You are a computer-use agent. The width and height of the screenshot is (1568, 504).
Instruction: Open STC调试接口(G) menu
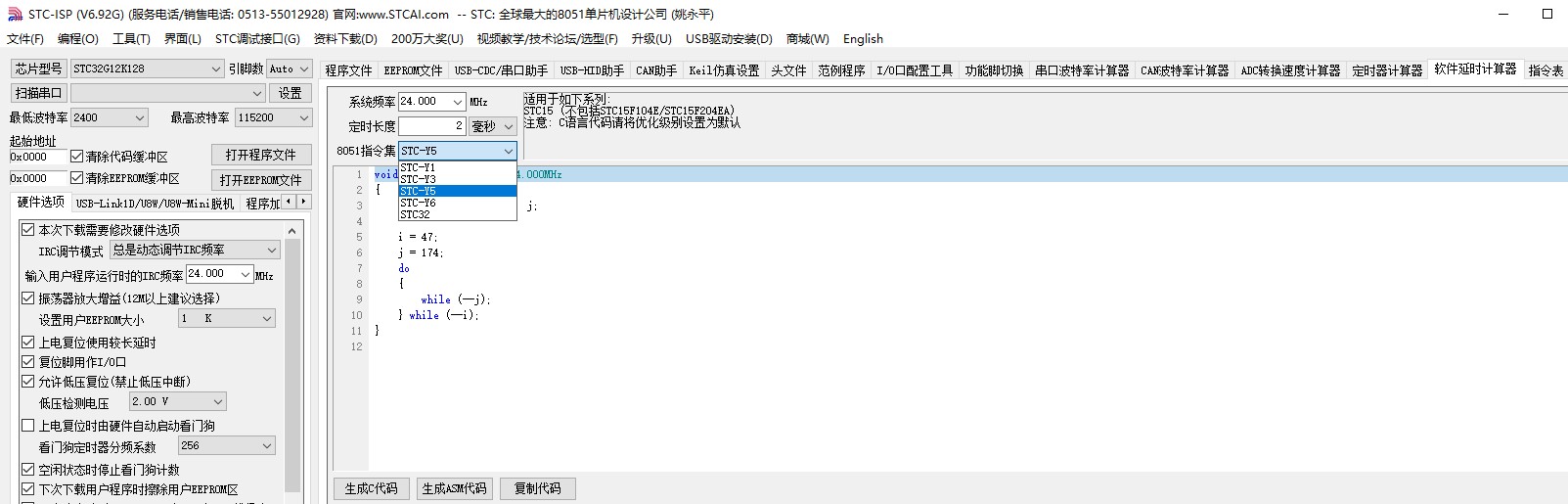[x=257, y=39]
